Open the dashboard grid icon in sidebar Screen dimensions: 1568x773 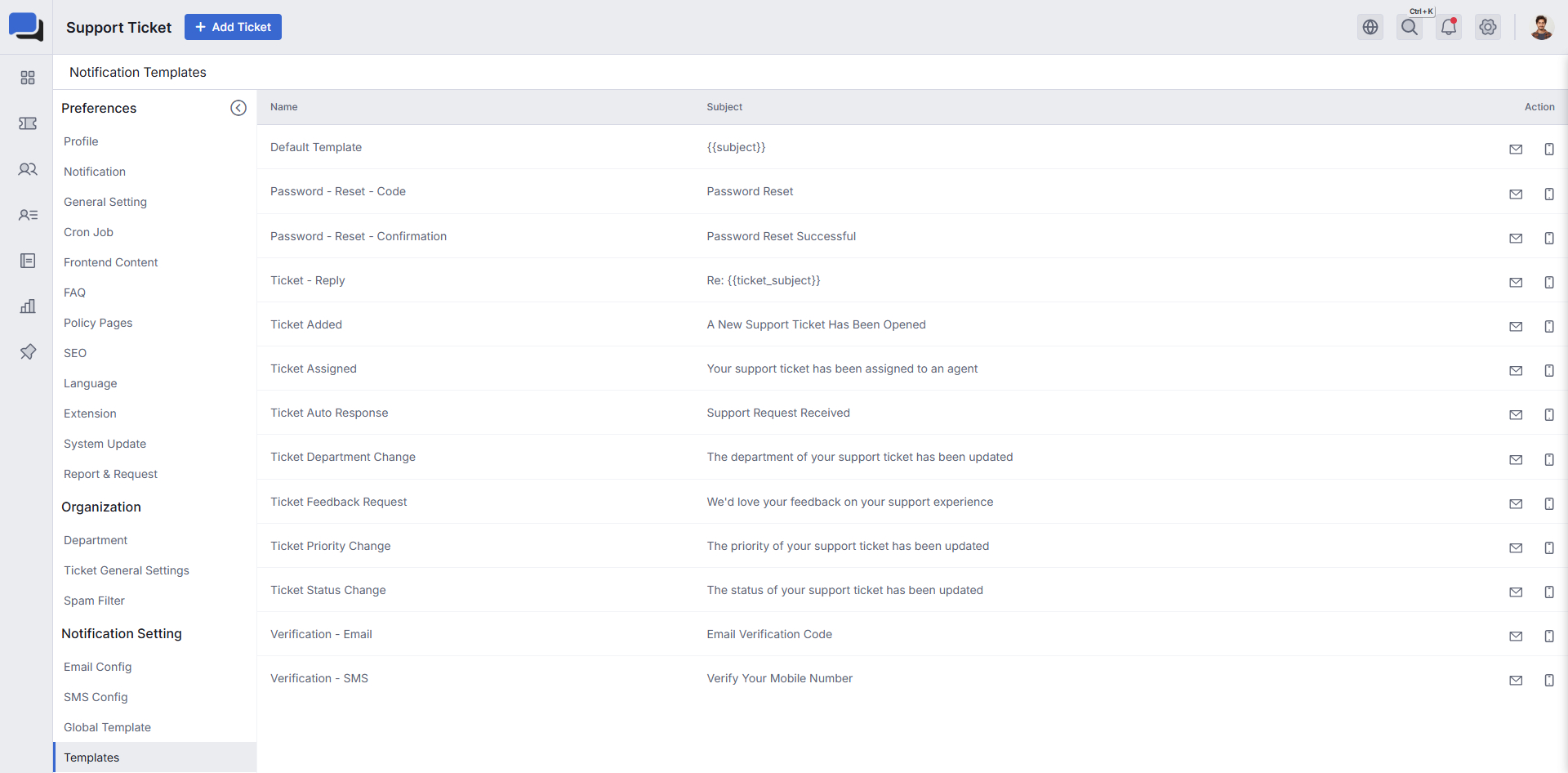pyautogui.click(x=28, y=78)
